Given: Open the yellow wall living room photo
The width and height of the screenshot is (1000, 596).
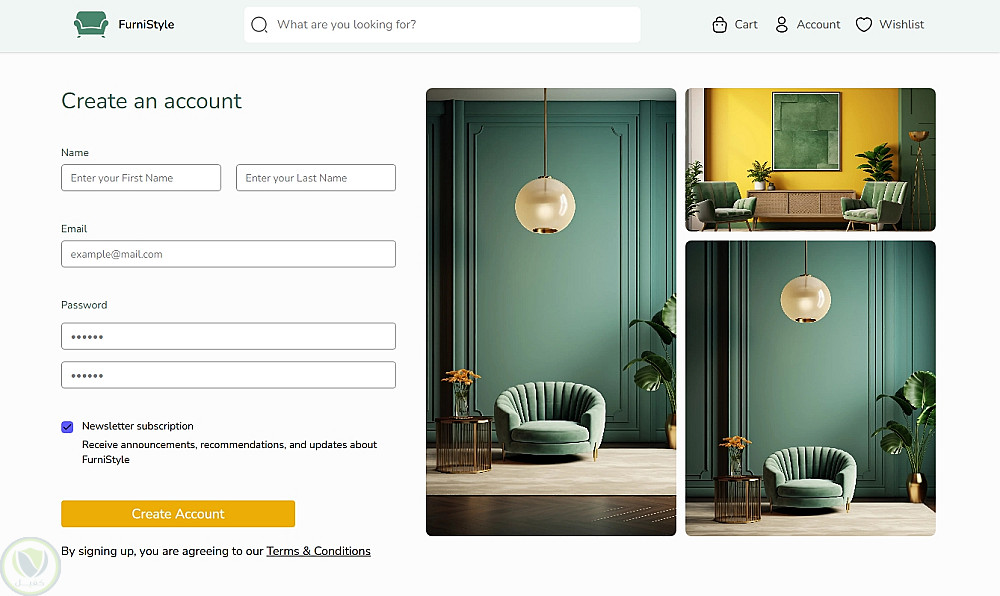Looking at the screenshot, I should click(810, 159).
